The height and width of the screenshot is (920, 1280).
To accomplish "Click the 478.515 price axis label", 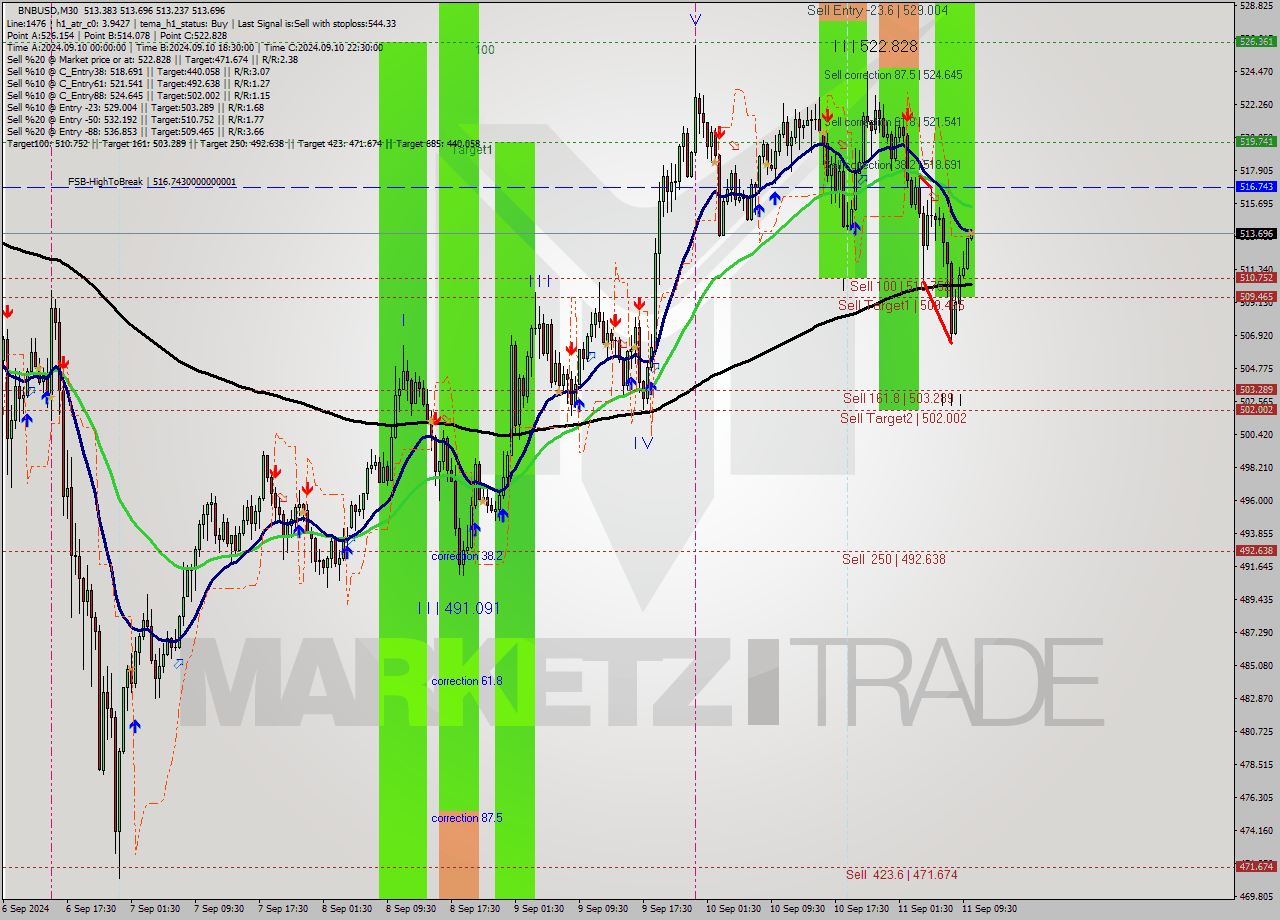I will click(1256, 764).
